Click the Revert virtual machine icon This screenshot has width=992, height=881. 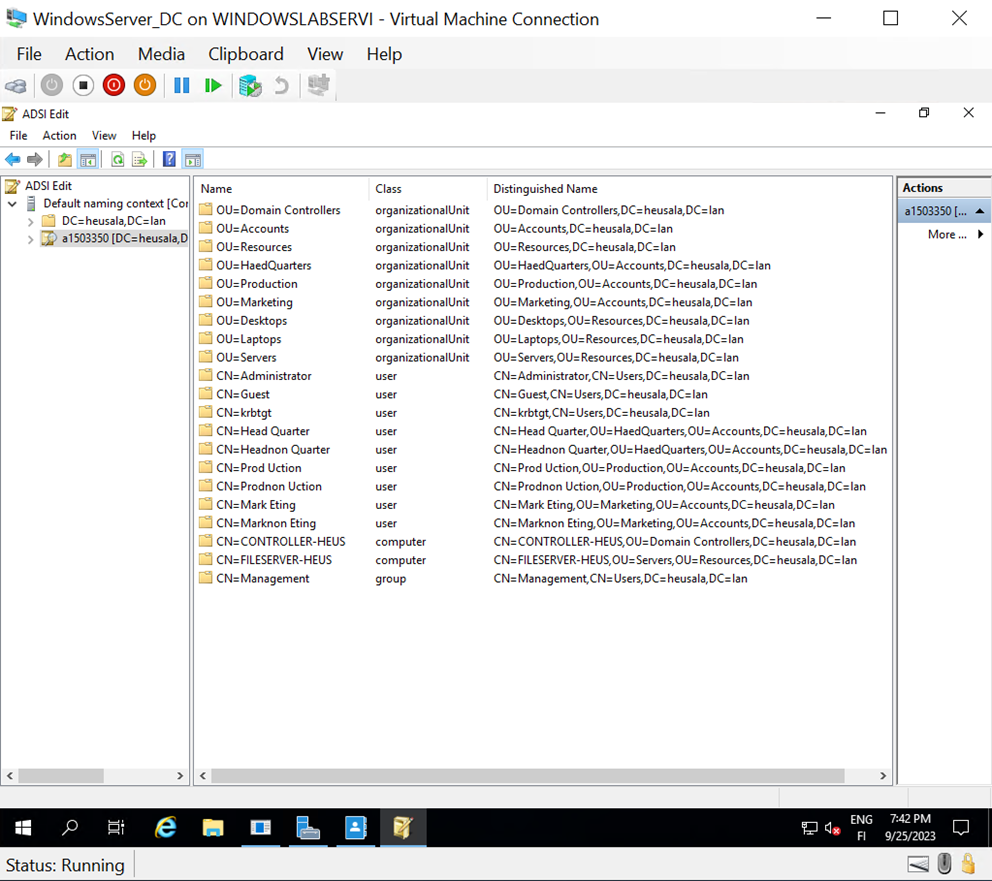coord(281,85)
